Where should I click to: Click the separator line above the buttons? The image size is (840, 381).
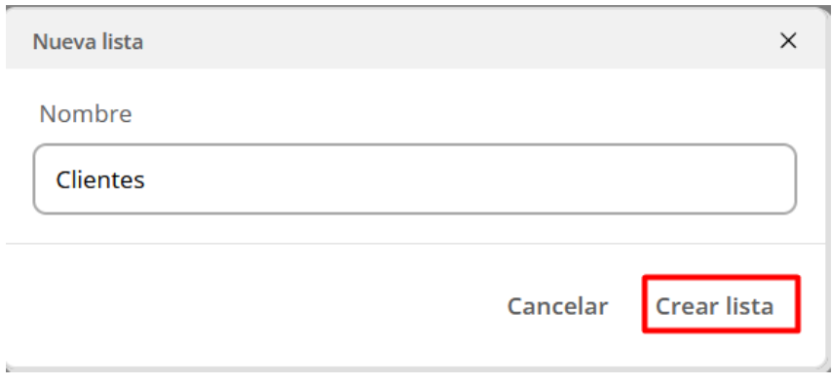[x=416, y=244]
